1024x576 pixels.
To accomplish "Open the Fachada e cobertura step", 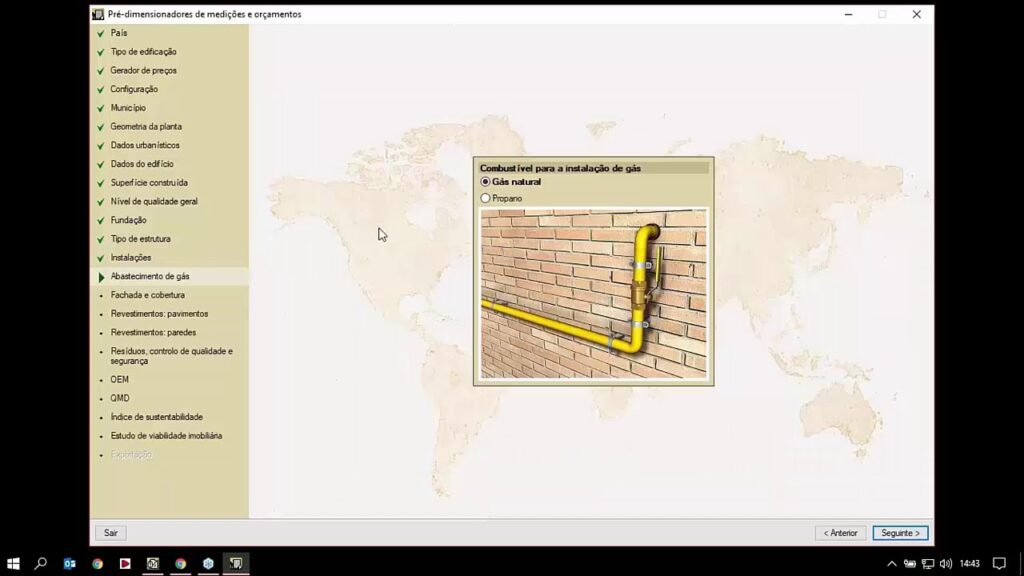I will pos(147,295).
